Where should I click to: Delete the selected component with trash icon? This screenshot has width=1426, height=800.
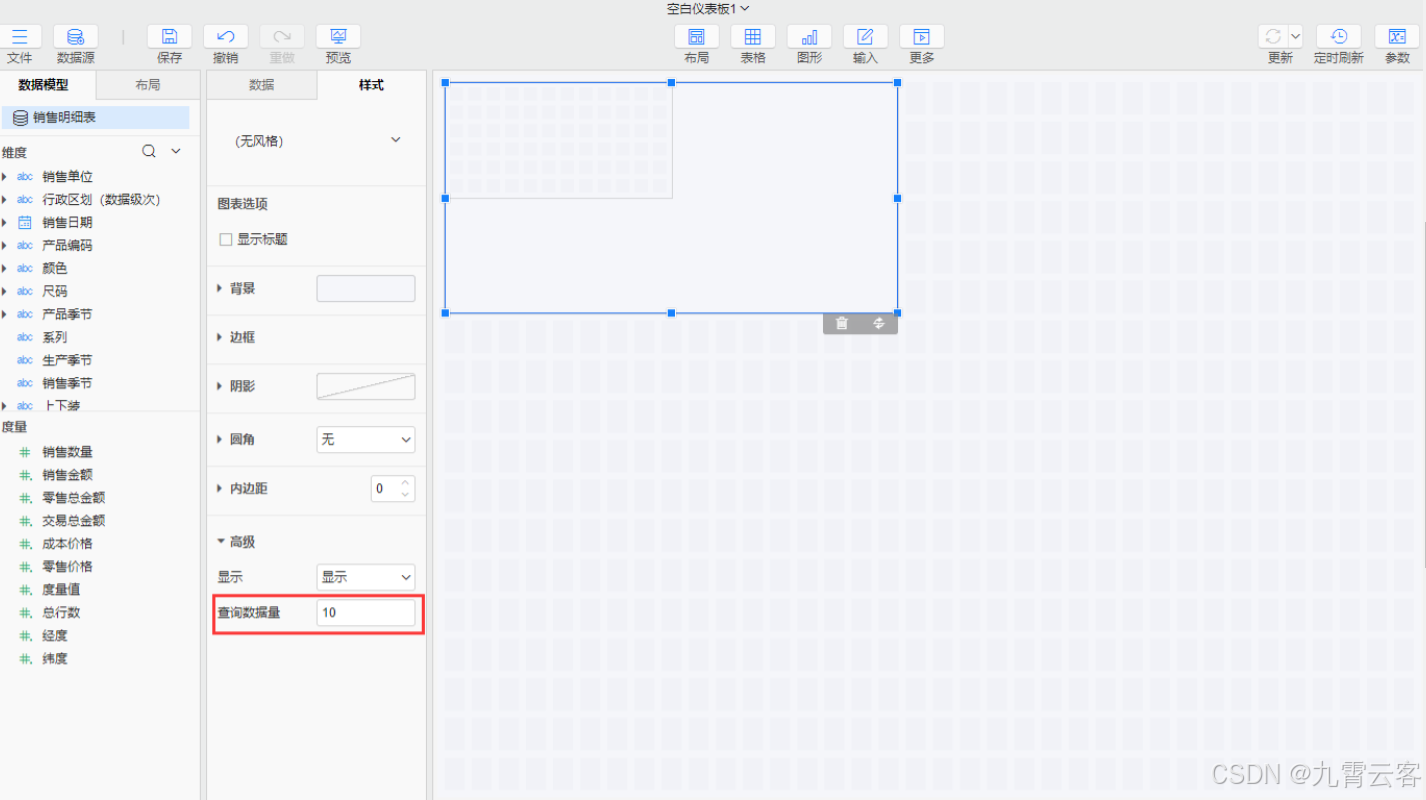coord(842,323)
